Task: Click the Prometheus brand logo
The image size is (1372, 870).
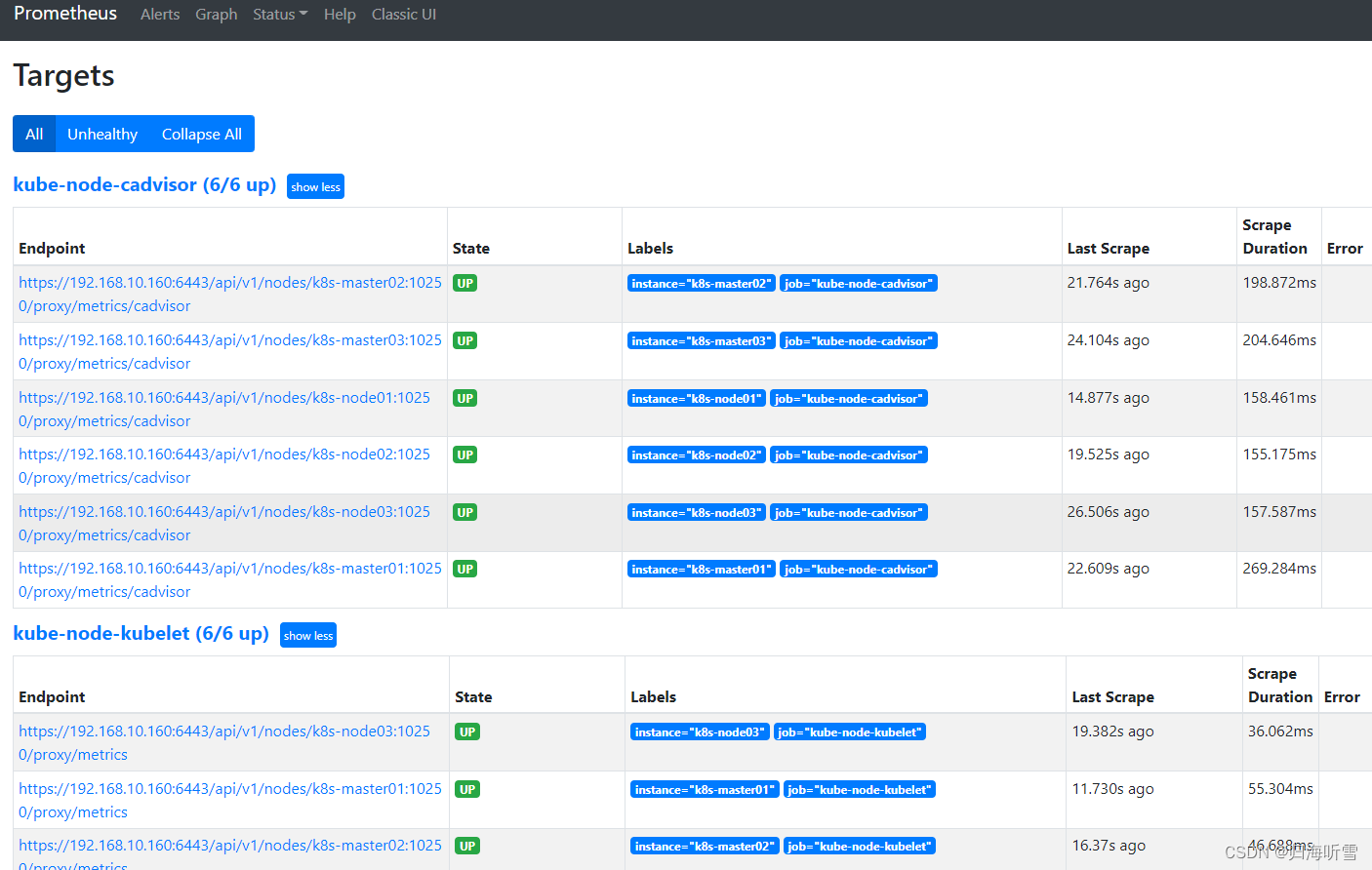Action: coord(64,14)
